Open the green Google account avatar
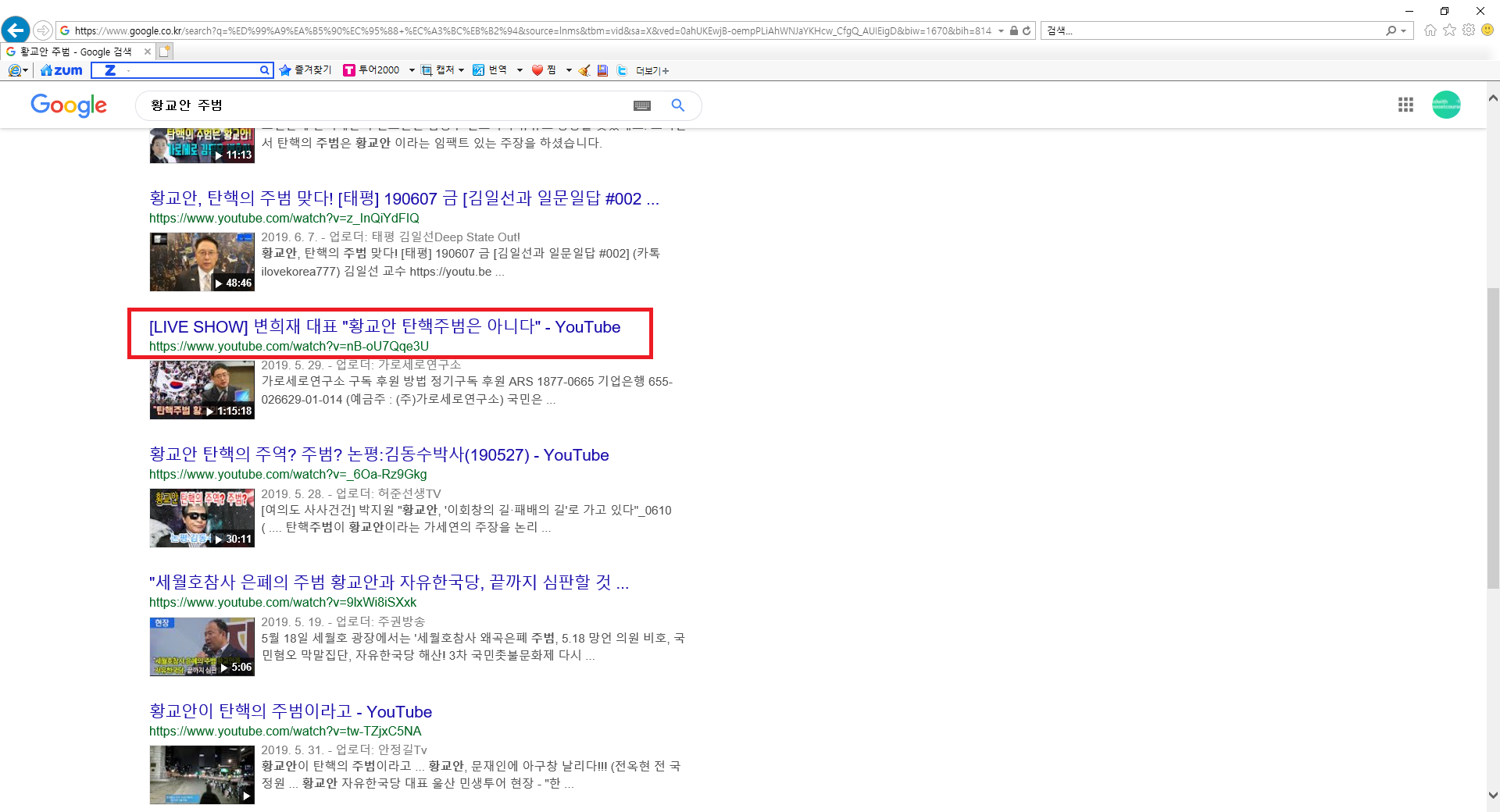1500x812 pixels. tap(1446, 105)
